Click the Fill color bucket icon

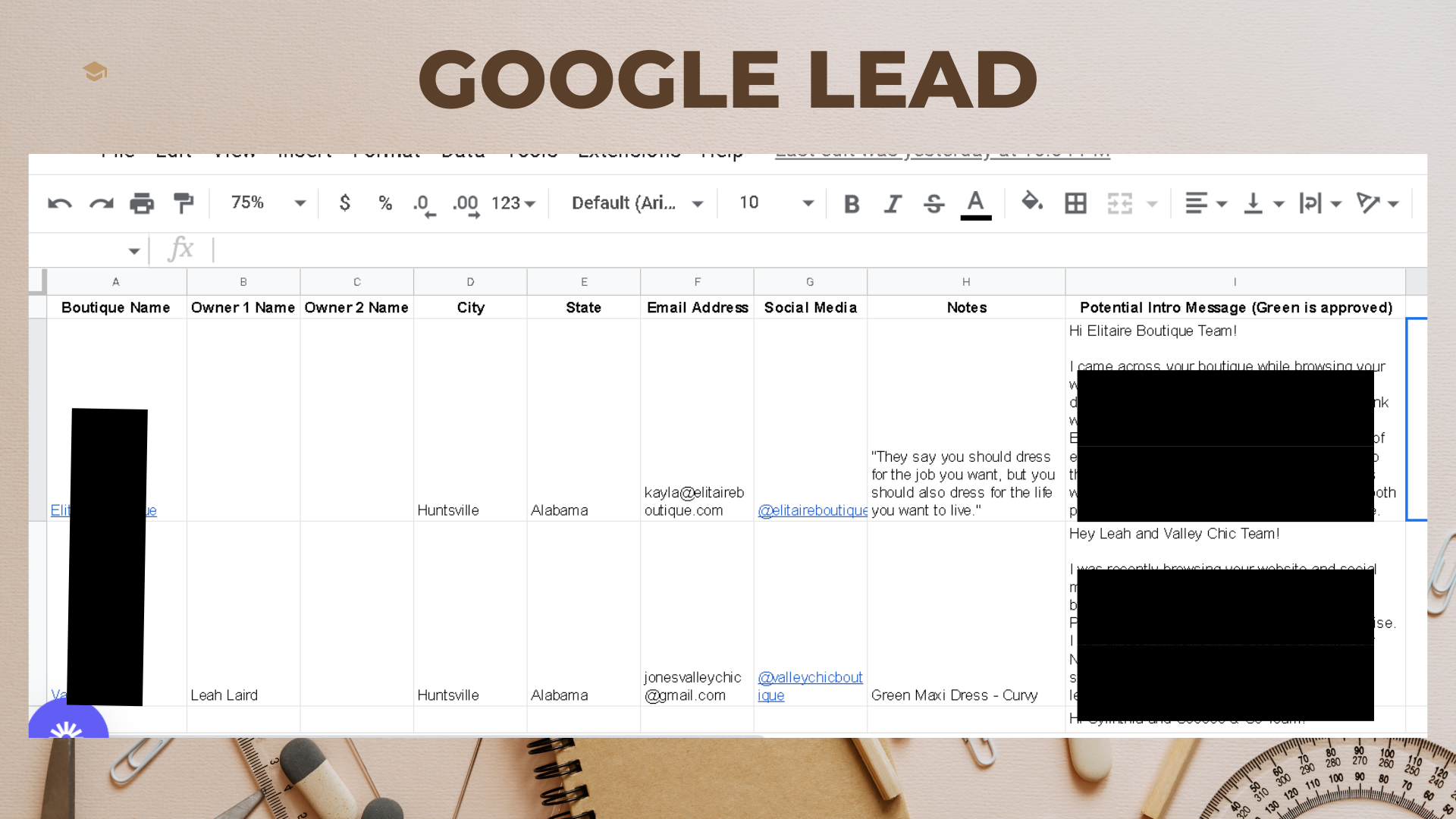(1031, 202)
